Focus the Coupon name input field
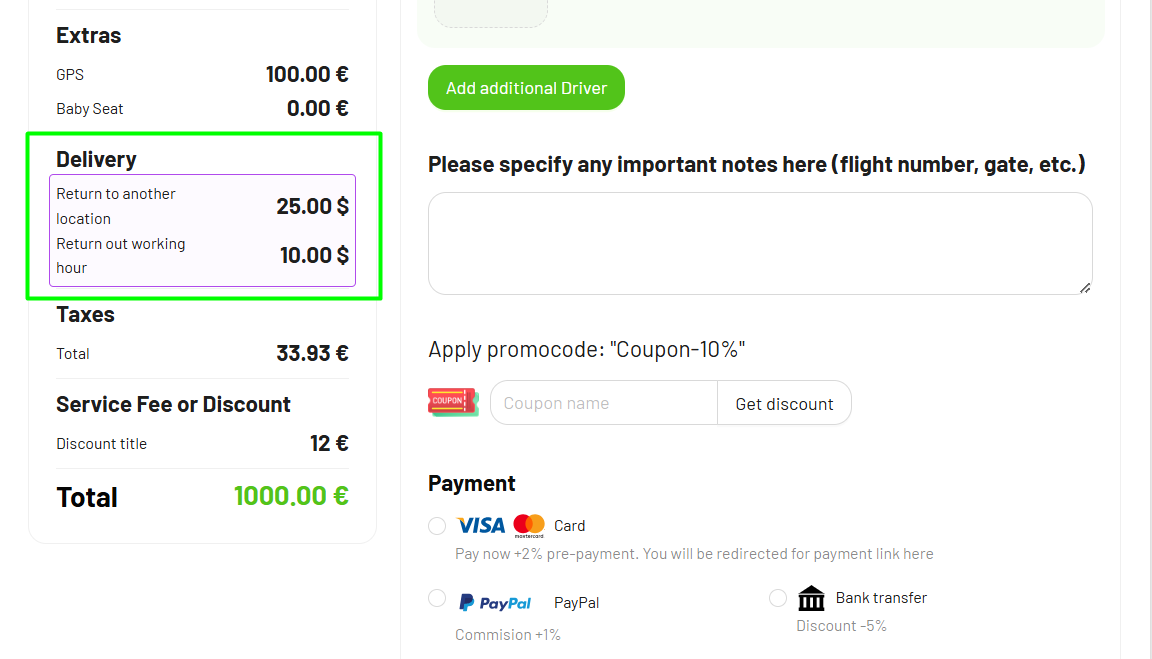This screenshot has width=1152, height=659. tap(604, 404)
